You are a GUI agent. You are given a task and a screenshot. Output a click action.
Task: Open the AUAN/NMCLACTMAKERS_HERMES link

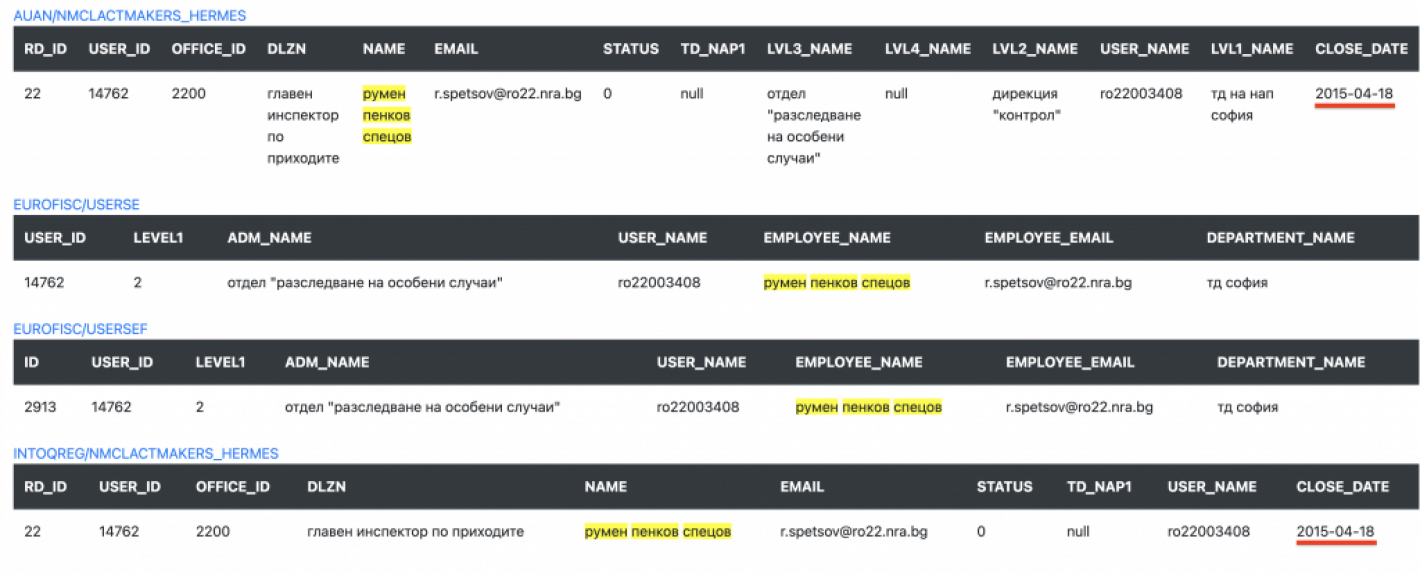pyautogui.click(x=129, y=16)
